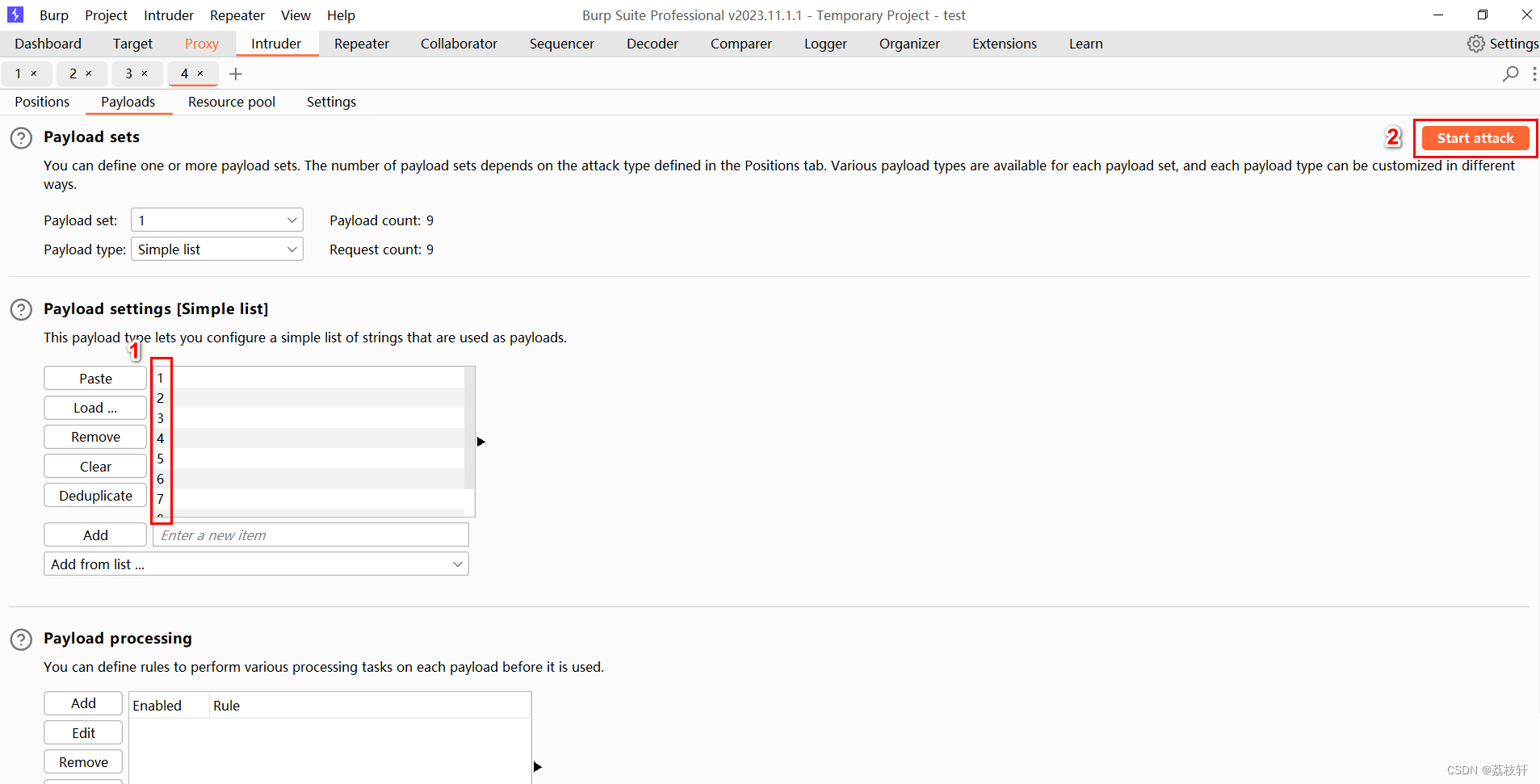The width and height of the screenshot is (1540, 784).
Task: Switch to the Learn tab
Action: 1086,44
